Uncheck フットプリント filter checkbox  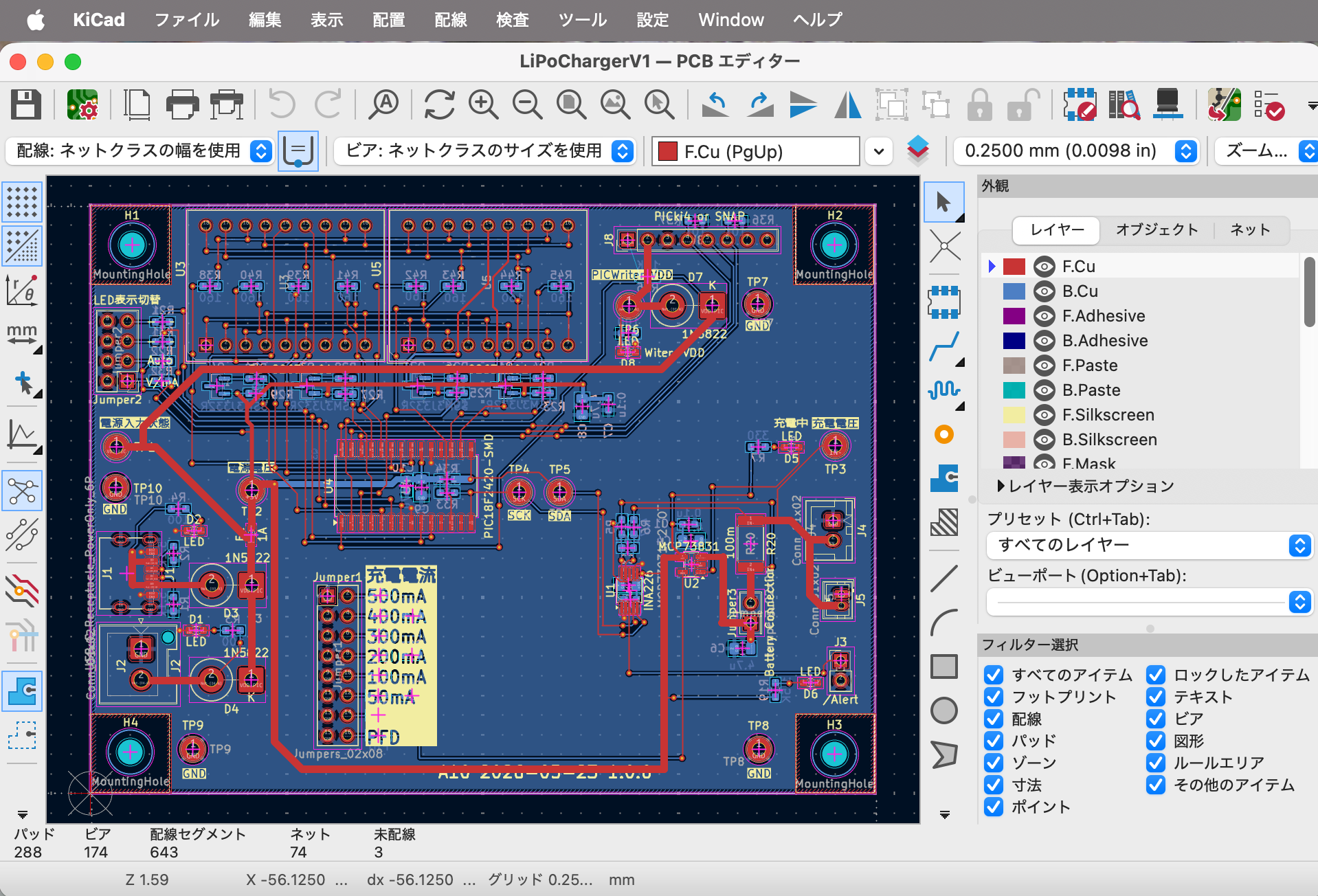click(x=994, y=697)
